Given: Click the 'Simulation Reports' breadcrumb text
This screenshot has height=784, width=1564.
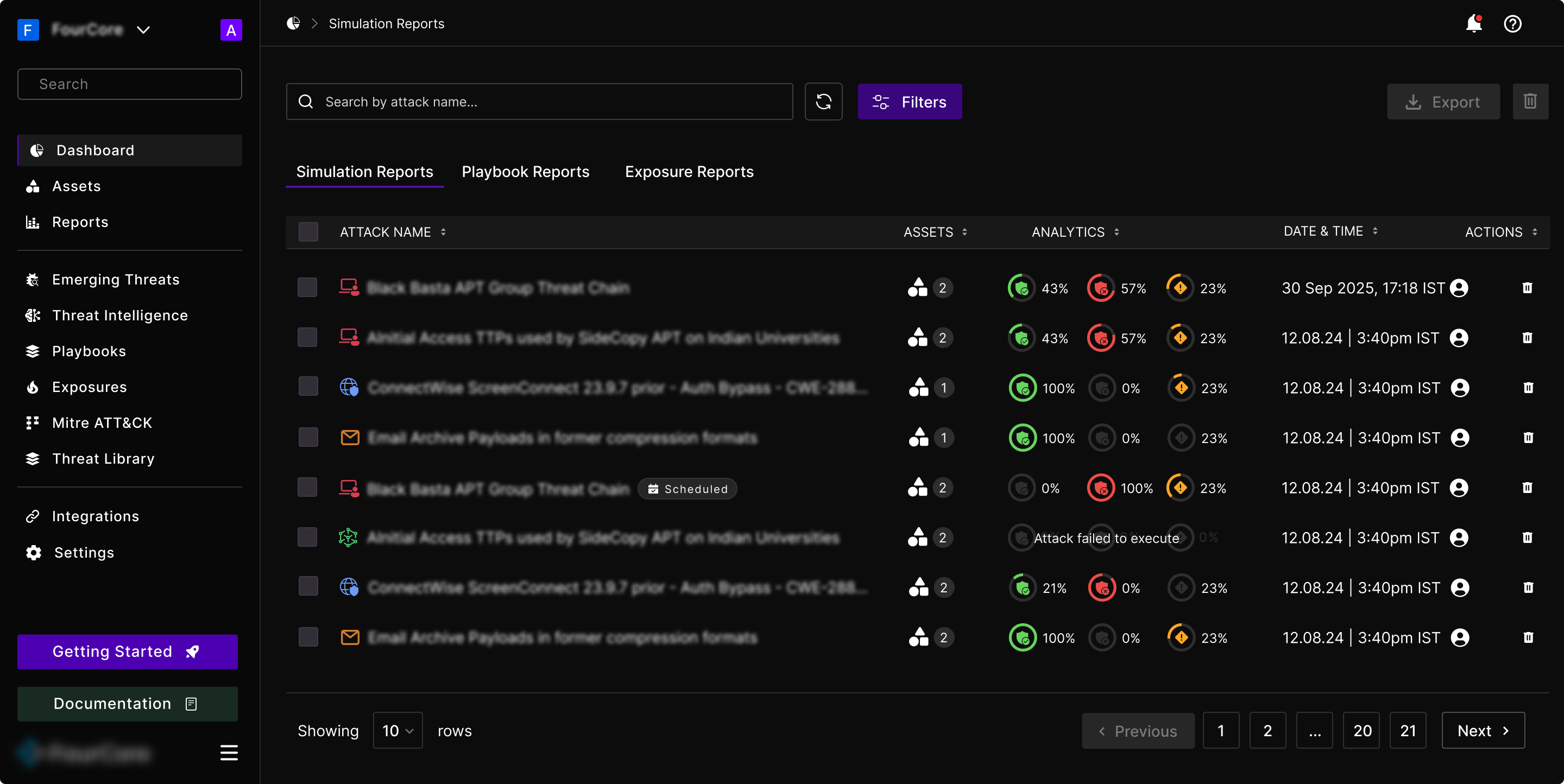Looking at the screenshot, I should pyautogui.click(x=386, y=23).
